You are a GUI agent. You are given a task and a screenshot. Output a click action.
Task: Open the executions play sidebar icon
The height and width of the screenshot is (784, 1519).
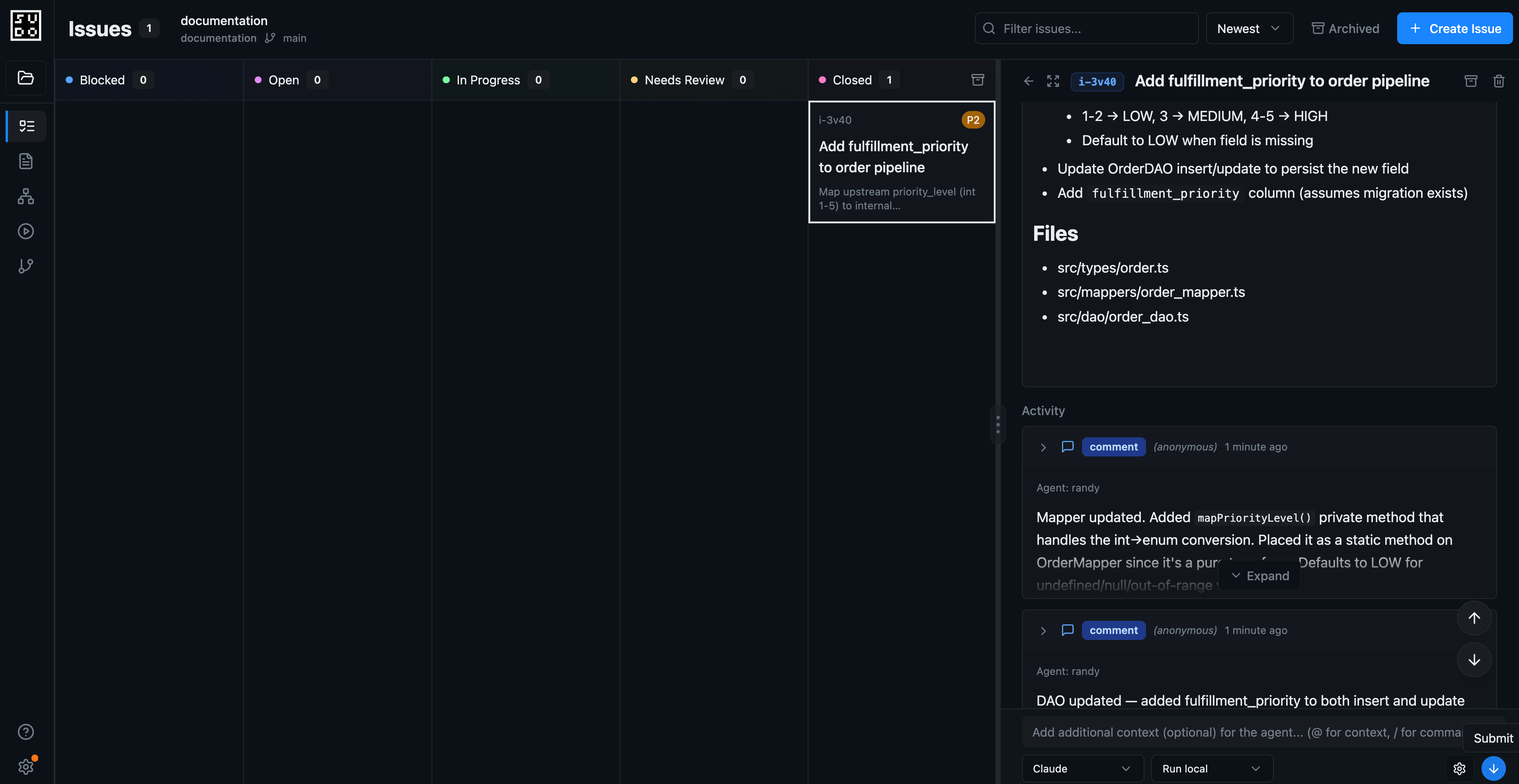[x=26, y=231]
